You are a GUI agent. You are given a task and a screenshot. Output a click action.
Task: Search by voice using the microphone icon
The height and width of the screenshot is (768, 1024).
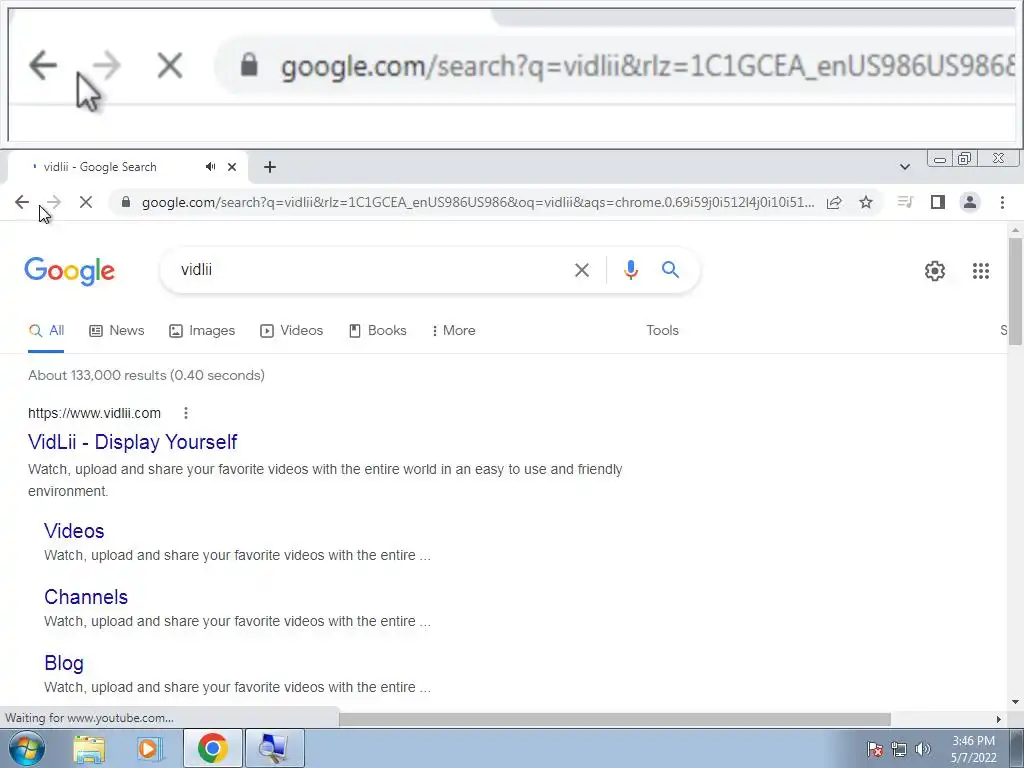point(631,270)
